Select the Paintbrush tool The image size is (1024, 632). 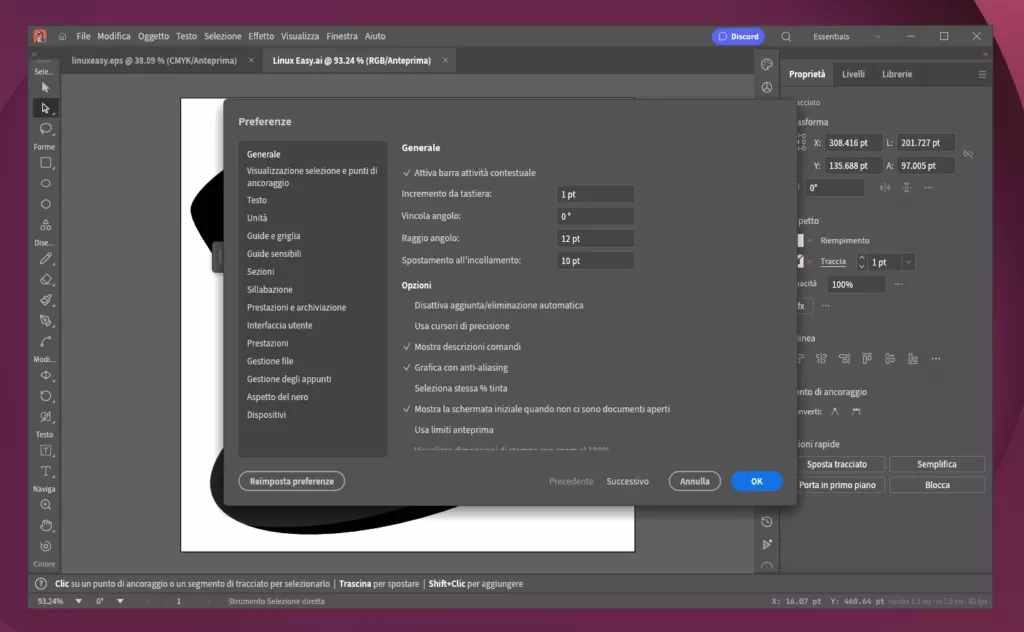[x=45, y=300]
